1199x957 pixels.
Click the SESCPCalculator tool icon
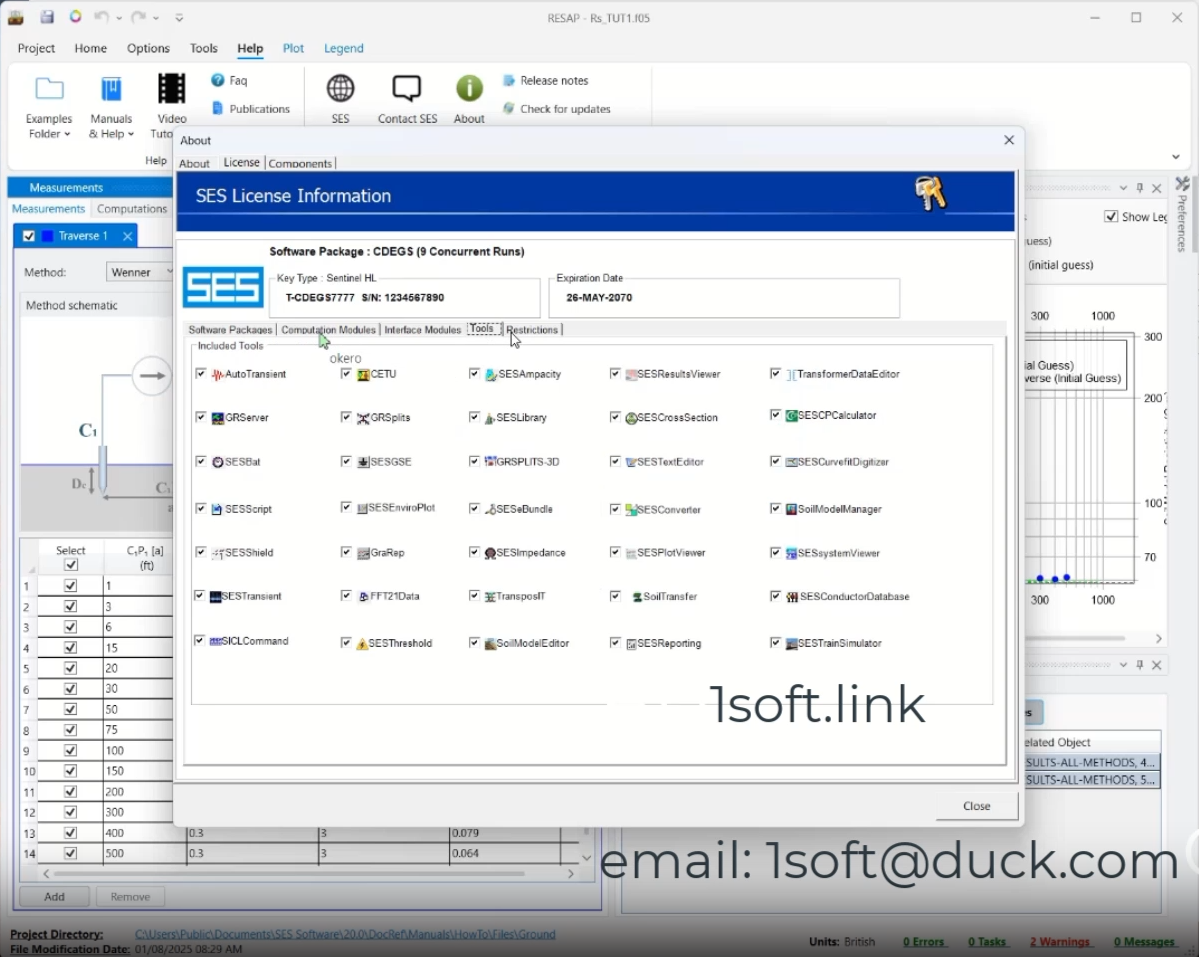click(x=791, y=416)
